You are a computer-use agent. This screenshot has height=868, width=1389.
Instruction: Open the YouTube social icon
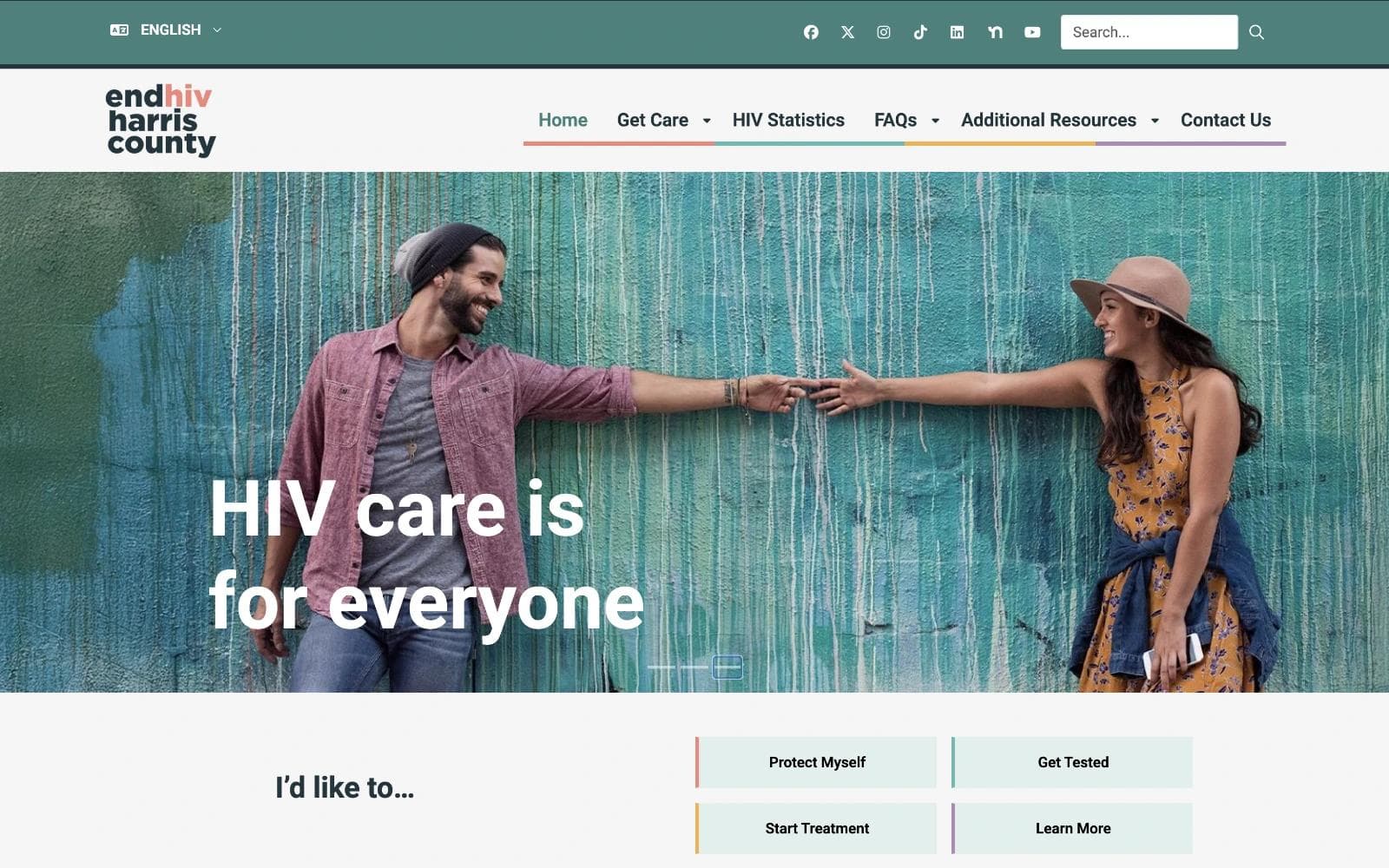click(x=1032, y=32)
